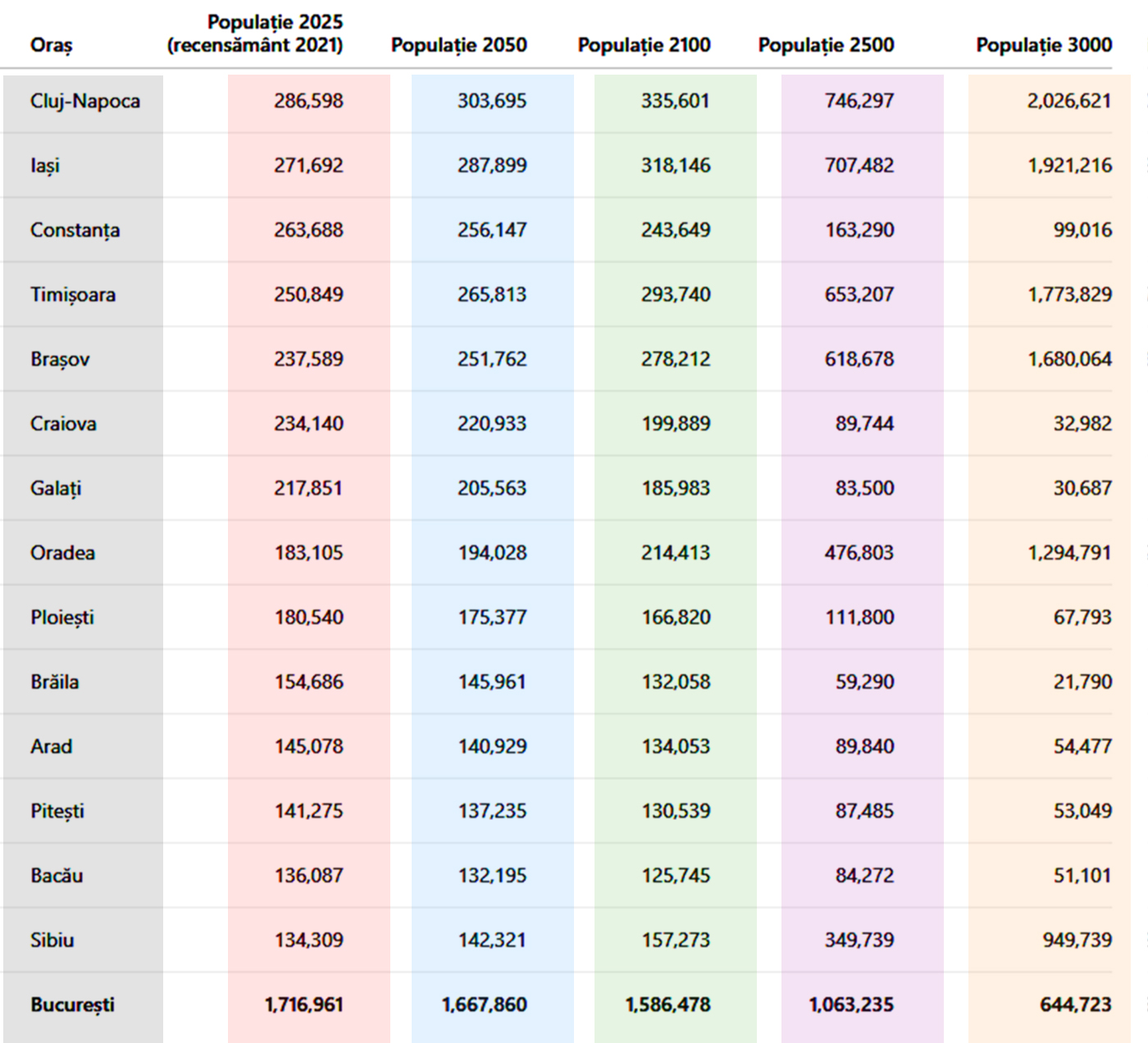
Task: Click the Cluj-Napoca row label
Action: [84, 101]
